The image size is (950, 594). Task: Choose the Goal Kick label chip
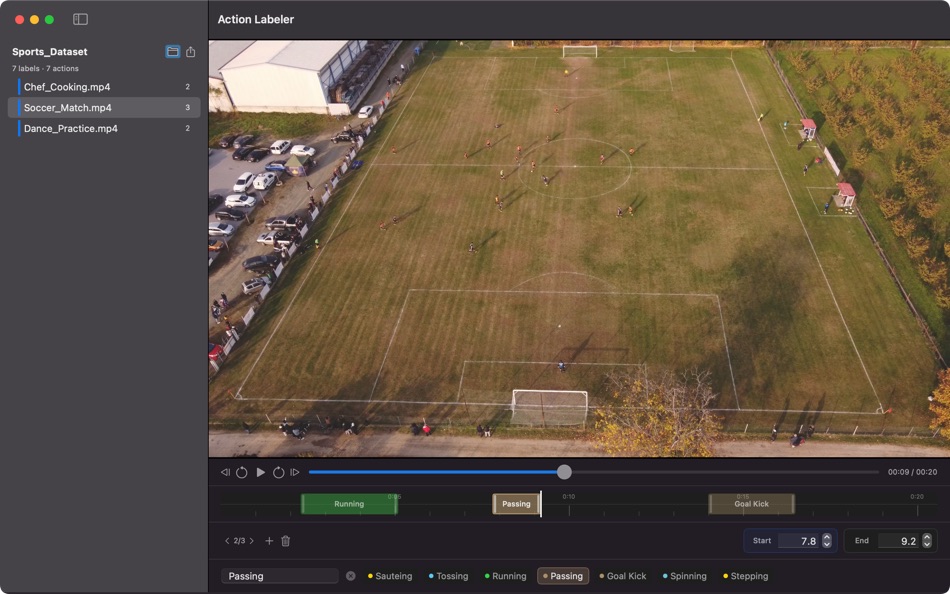[623, 576]
